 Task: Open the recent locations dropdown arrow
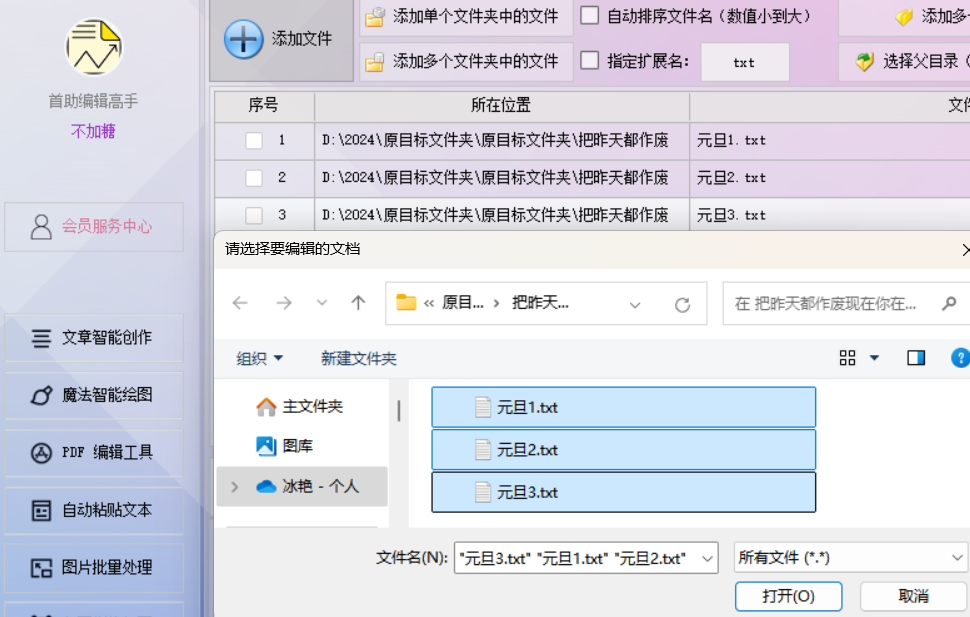coord(322,303)
